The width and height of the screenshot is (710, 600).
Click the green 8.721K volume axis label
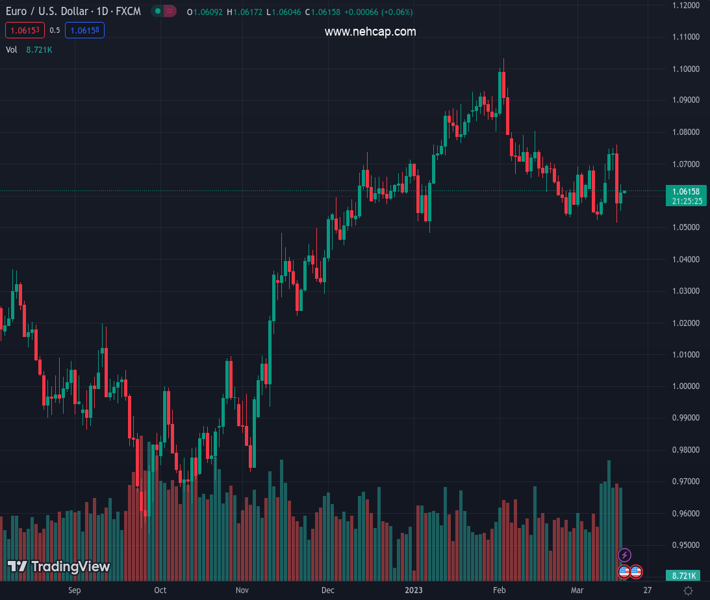[x=686, y=575]
